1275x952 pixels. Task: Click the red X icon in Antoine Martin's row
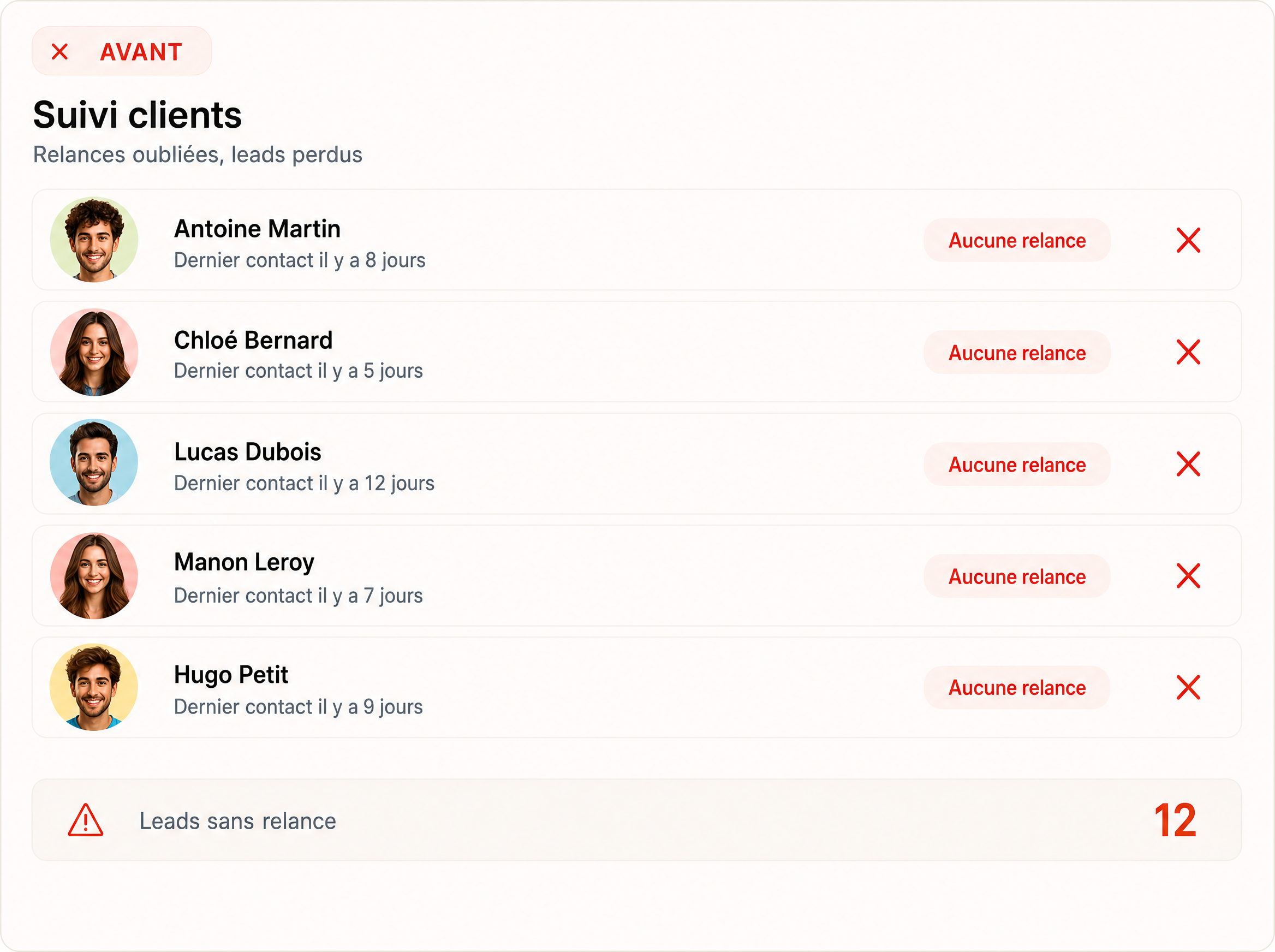1188,240
